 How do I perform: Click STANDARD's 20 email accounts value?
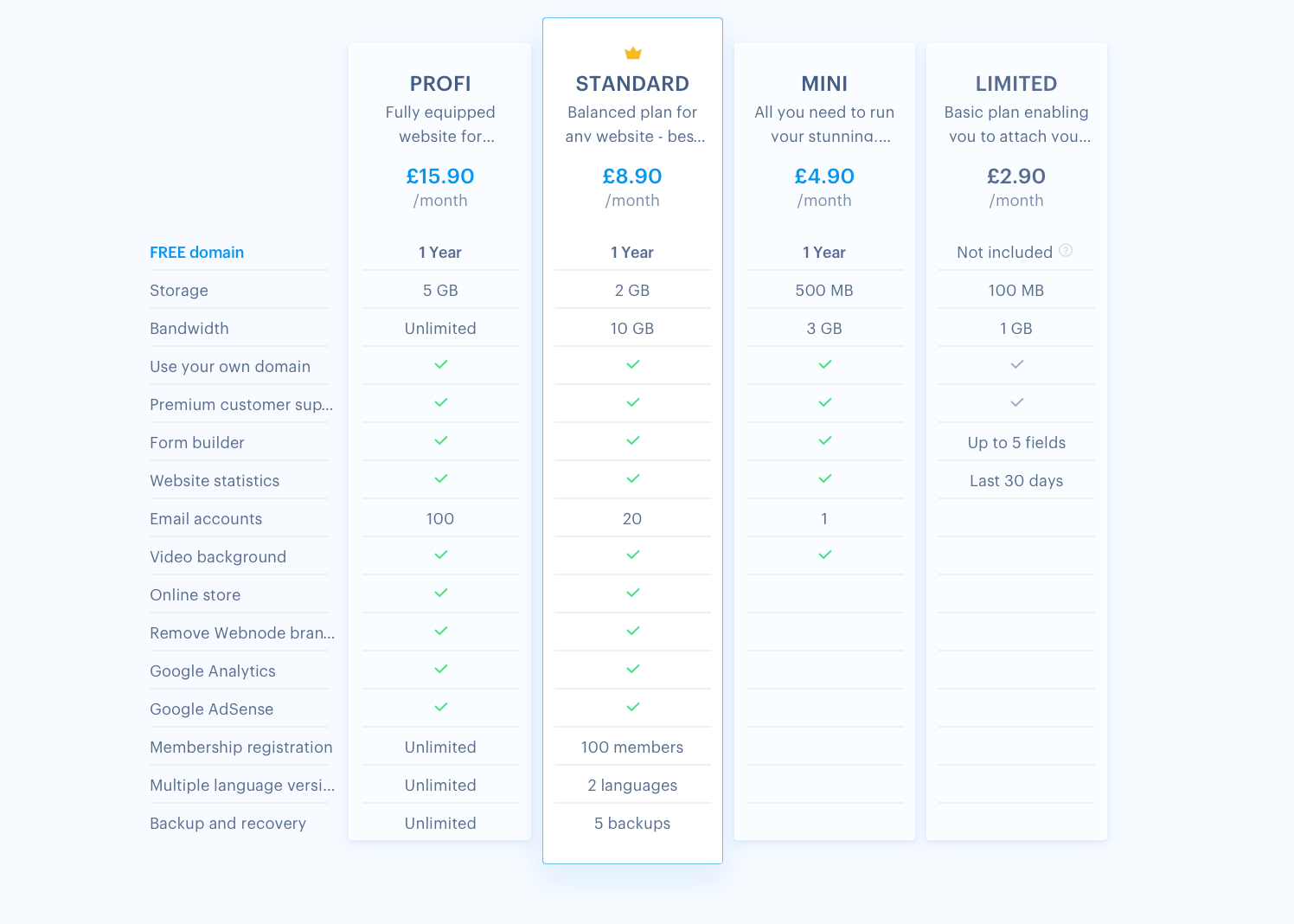pos(632,519)
